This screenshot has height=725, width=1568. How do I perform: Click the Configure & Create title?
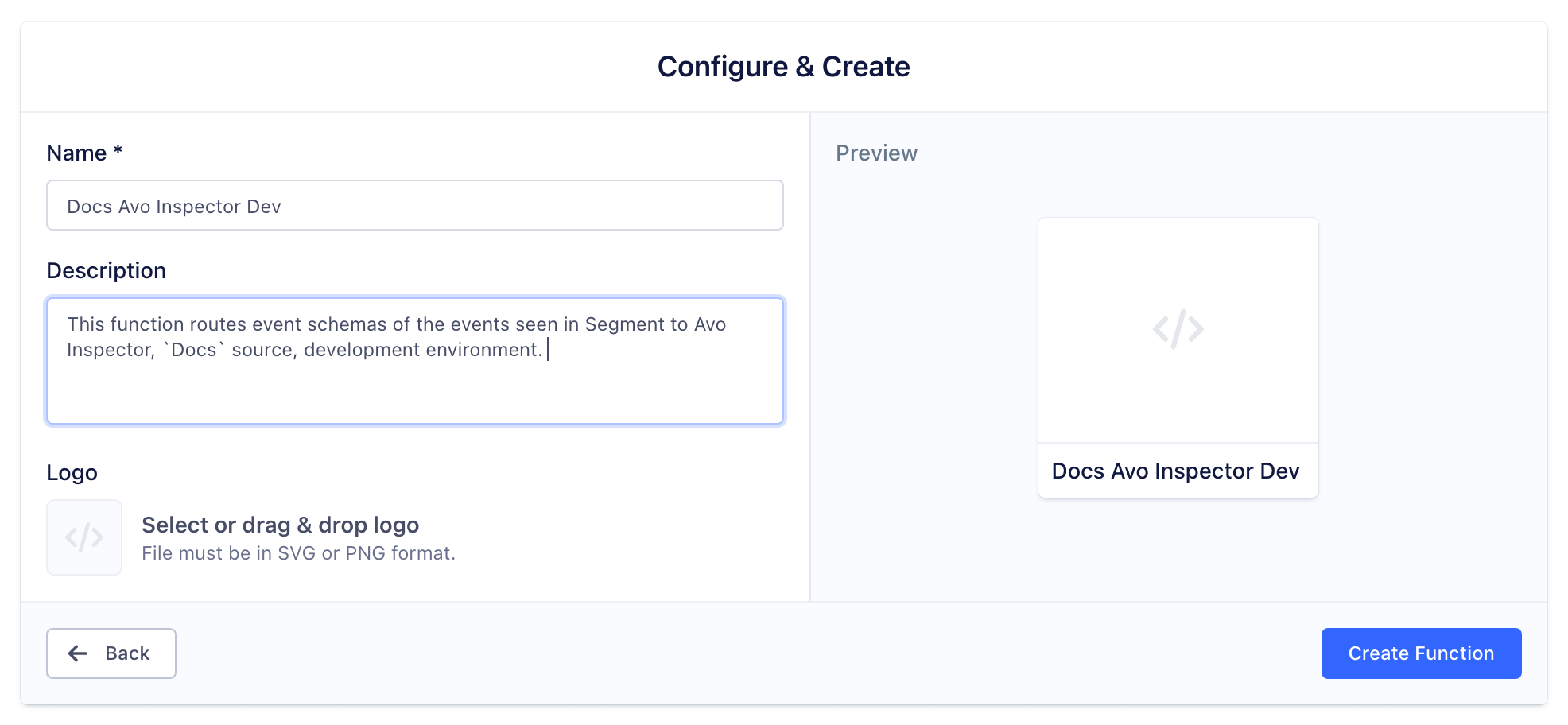783,67
